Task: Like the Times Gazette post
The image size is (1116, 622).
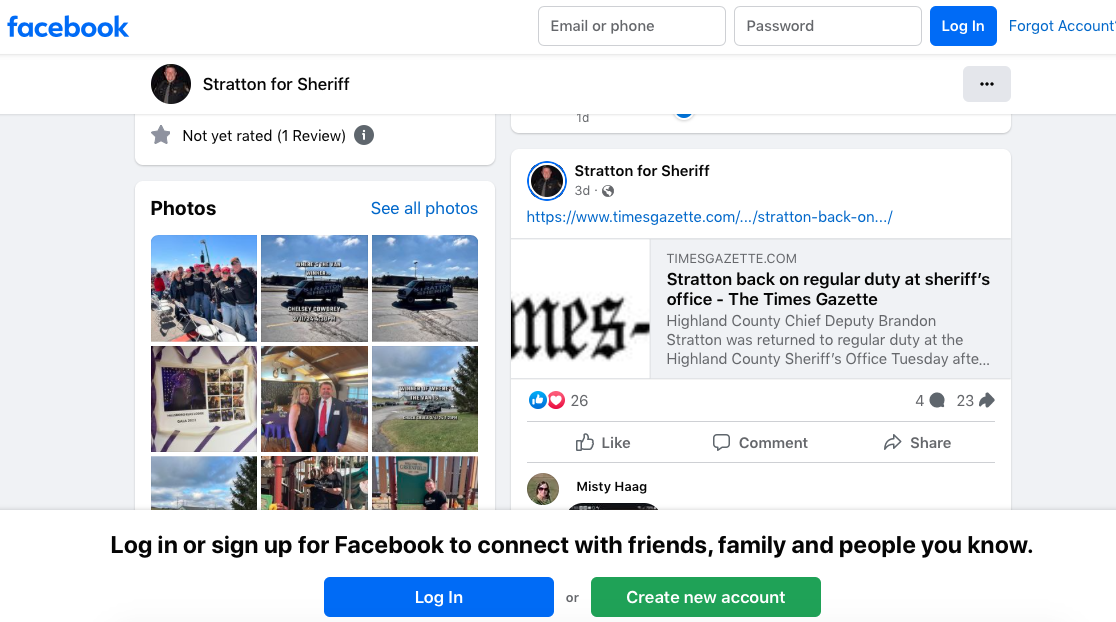Action: coord(603,443)
